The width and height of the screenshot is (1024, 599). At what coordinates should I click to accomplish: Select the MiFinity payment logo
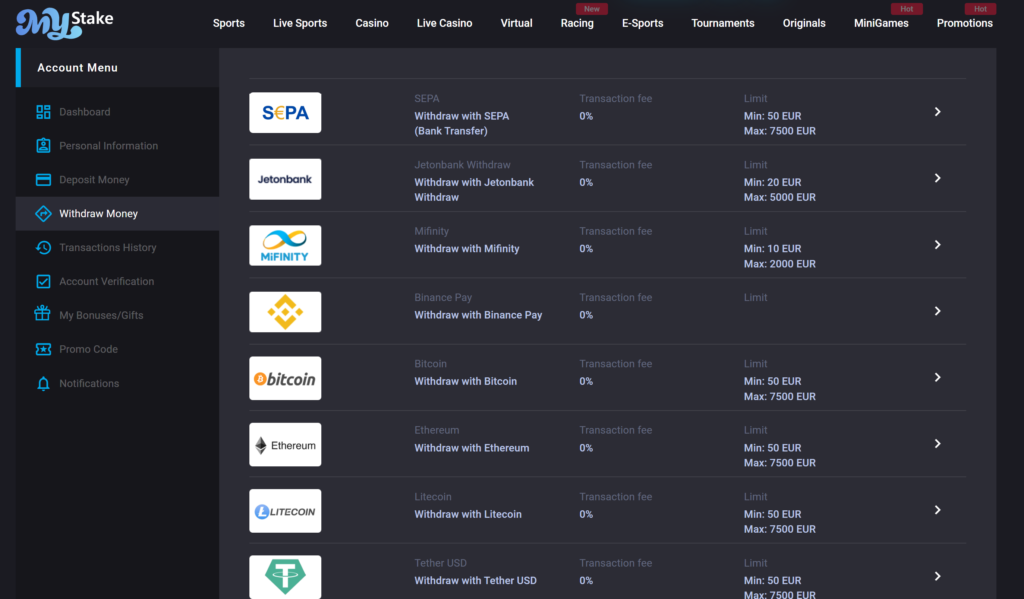click(285, 246)
